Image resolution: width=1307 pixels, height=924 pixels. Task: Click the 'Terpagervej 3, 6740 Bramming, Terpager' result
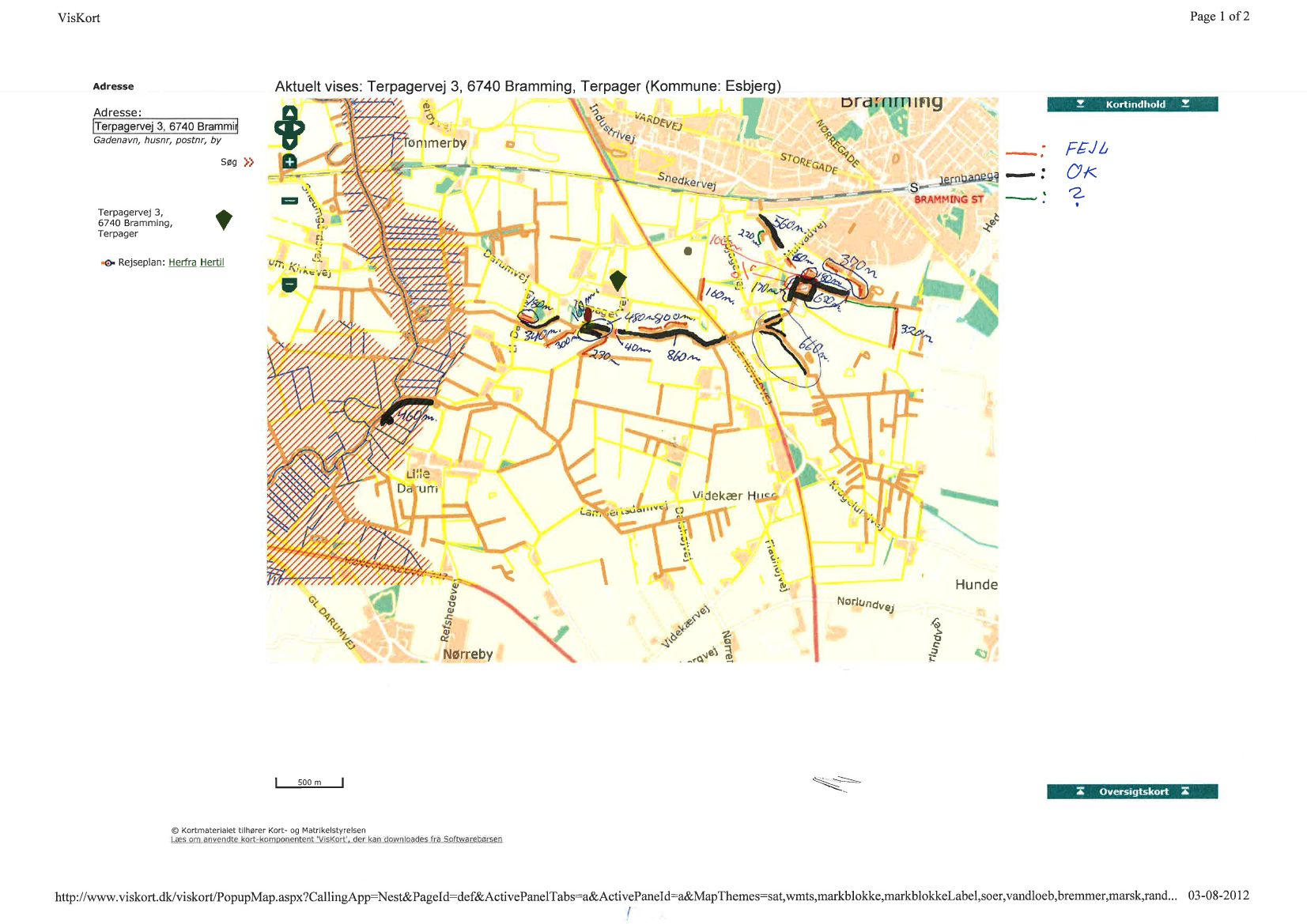point(135,223)
